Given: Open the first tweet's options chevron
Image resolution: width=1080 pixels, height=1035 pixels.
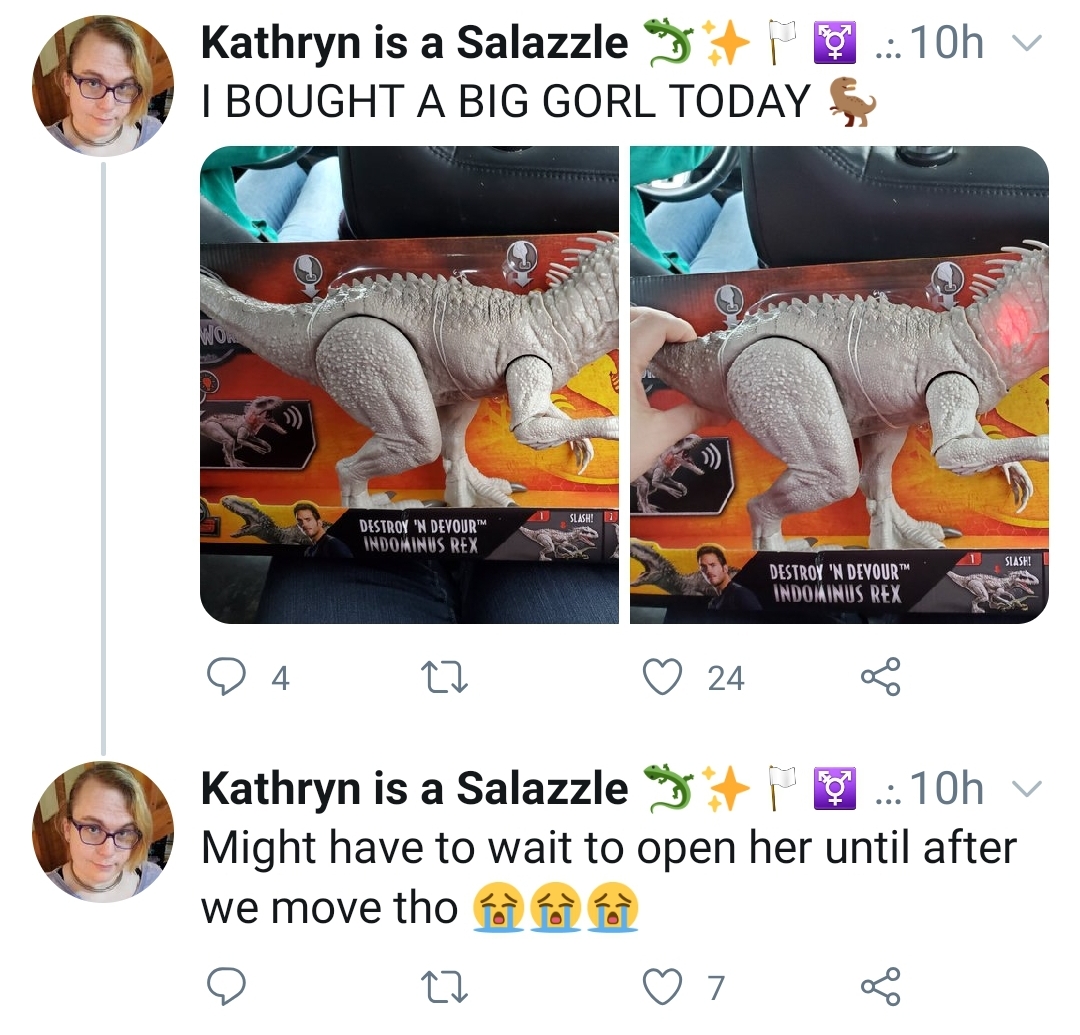Looking at the screenshot, I should [1026, 43].
